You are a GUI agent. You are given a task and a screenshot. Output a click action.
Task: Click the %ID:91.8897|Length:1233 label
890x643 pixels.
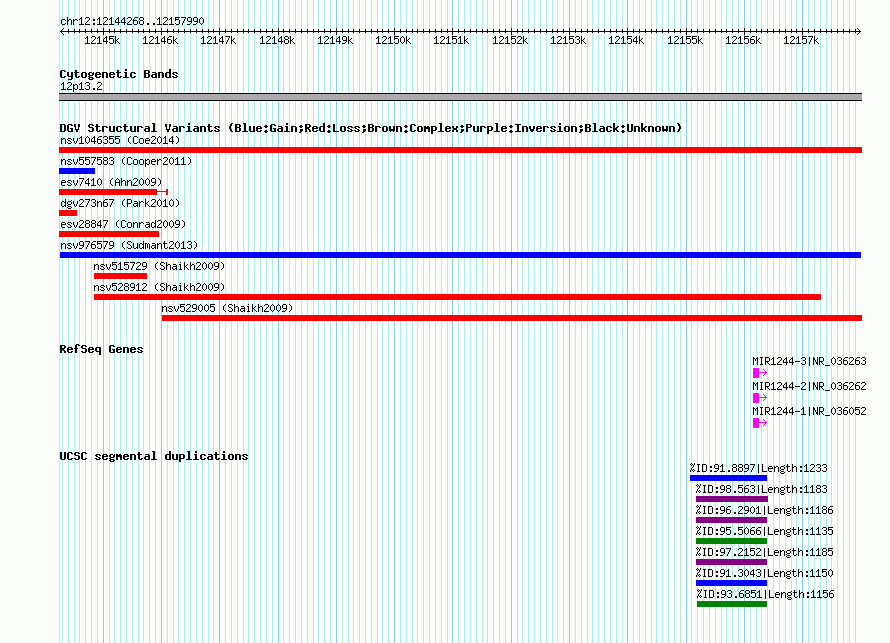(x=758, y=468)
